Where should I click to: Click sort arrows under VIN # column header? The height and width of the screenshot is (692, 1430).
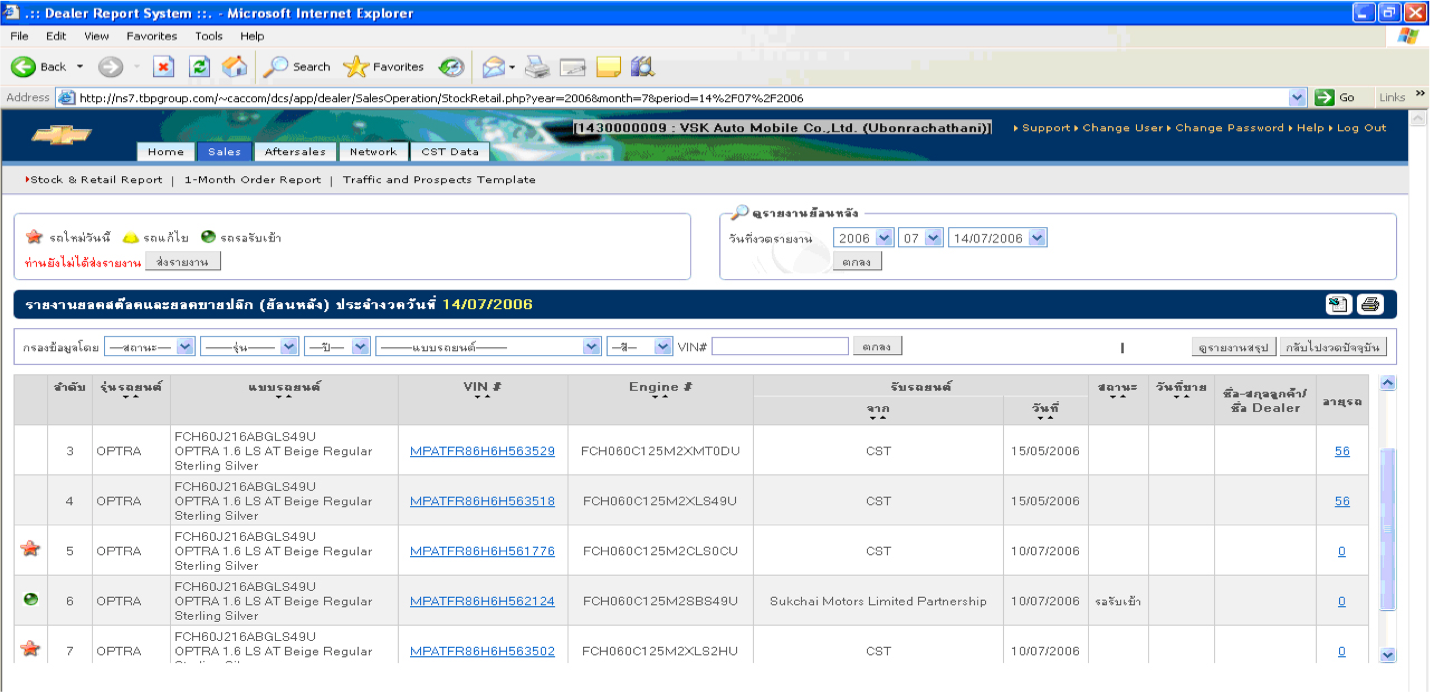pyautogui.click(x=483, y=397)
